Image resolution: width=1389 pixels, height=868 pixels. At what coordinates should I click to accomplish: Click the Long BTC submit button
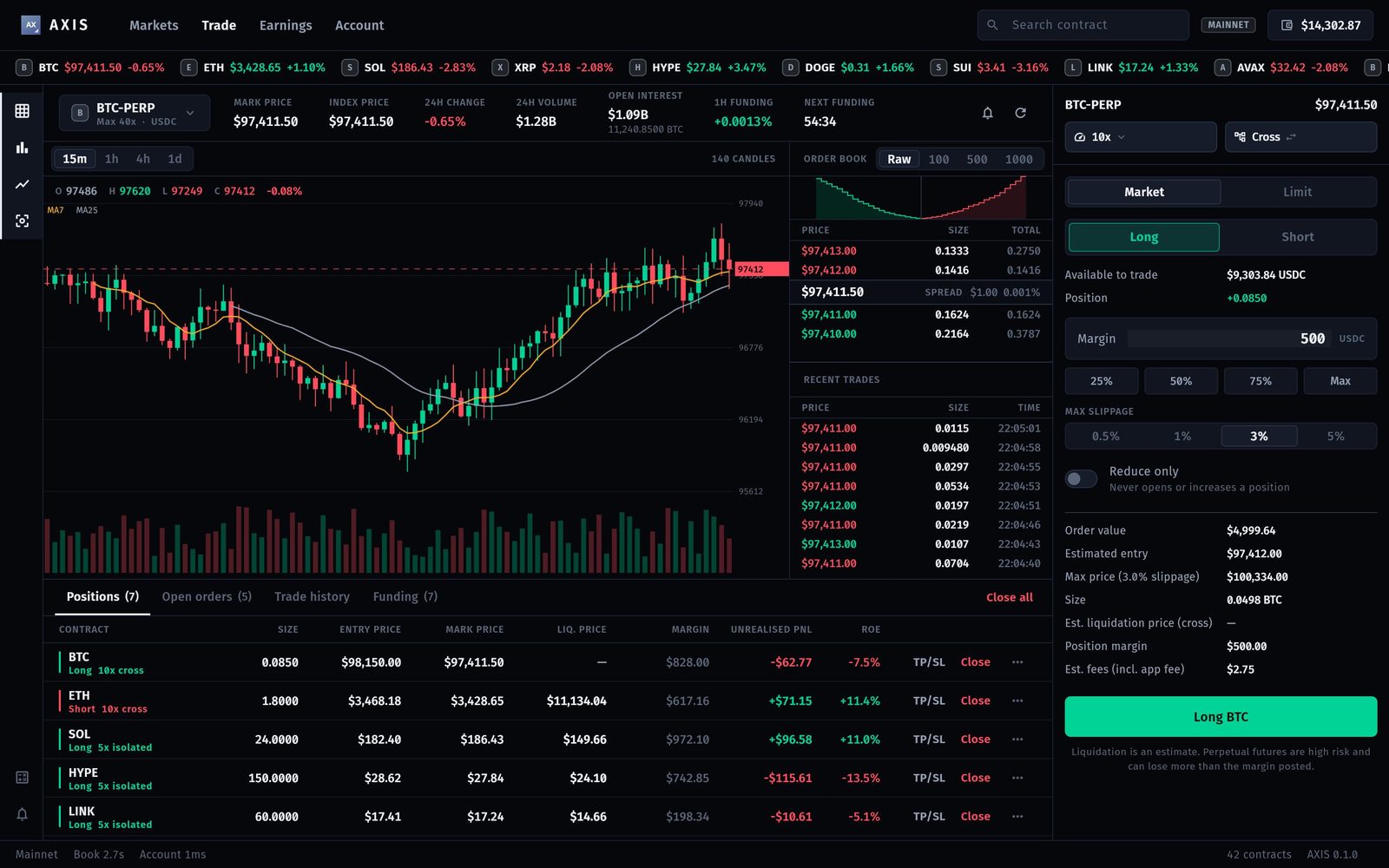[x=1221, y=717]
